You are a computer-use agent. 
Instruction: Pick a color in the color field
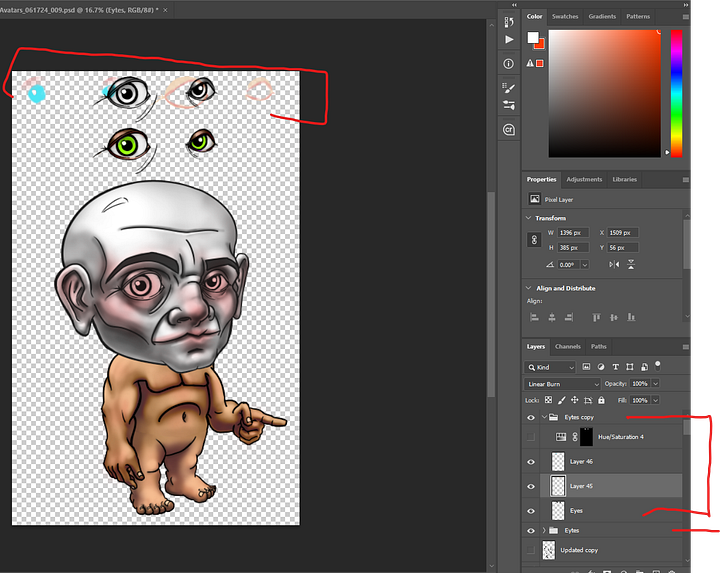point(605,94)
